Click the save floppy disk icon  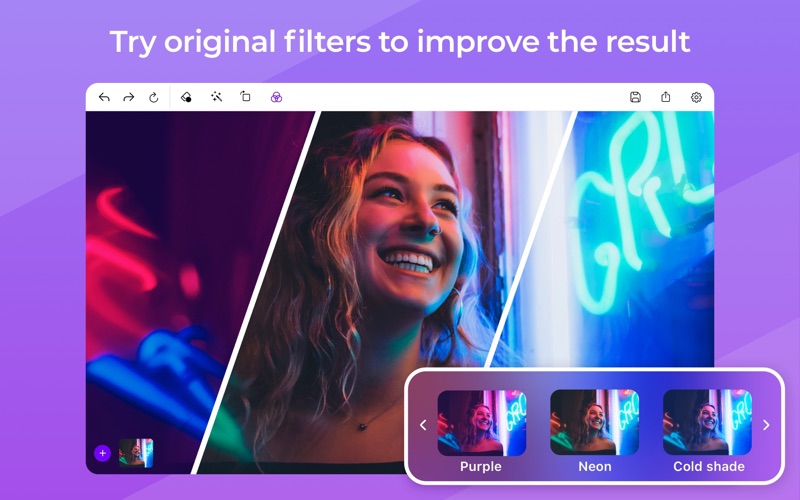[x=635, y=97]
